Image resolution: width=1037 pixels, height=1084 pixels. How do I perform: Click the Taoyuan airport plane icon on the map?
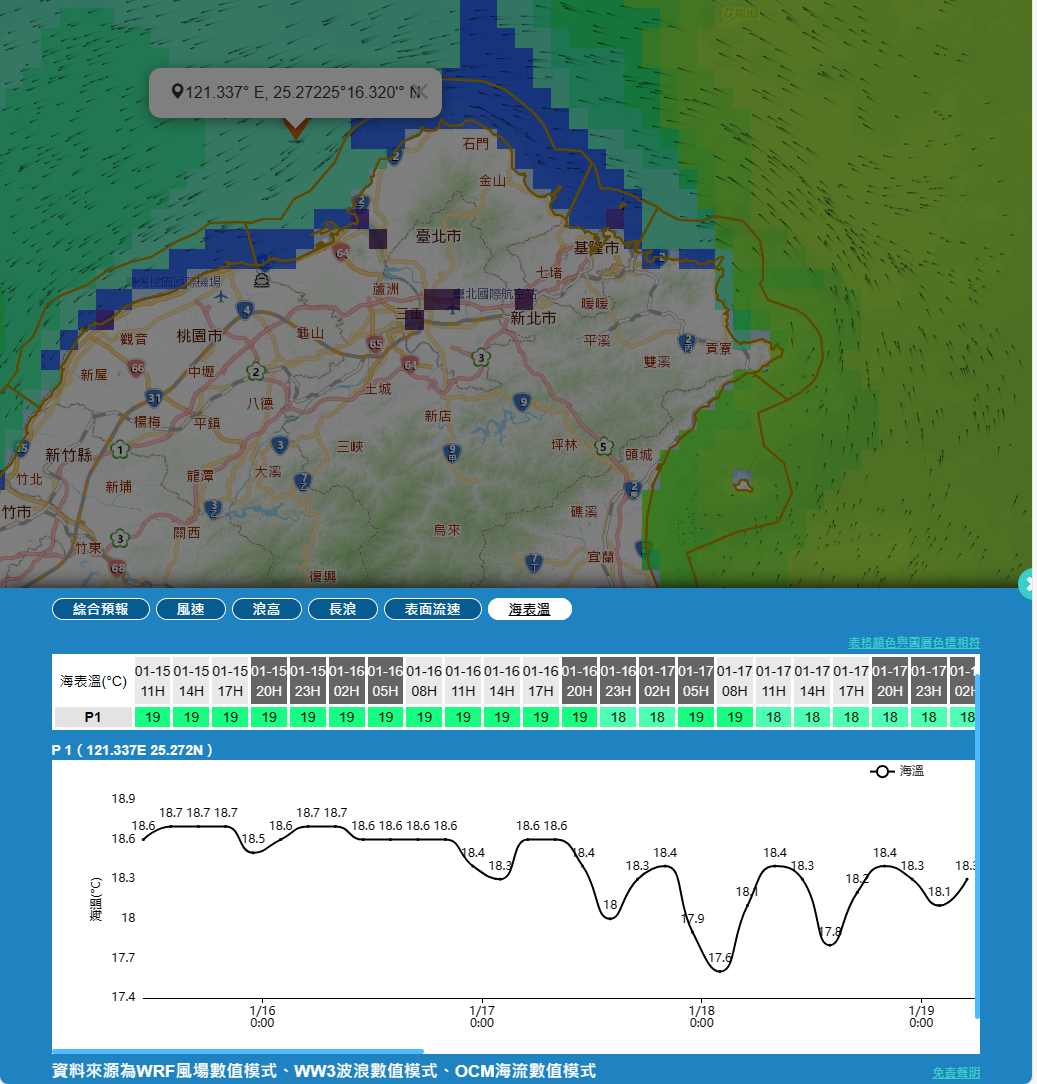[220, 297]
